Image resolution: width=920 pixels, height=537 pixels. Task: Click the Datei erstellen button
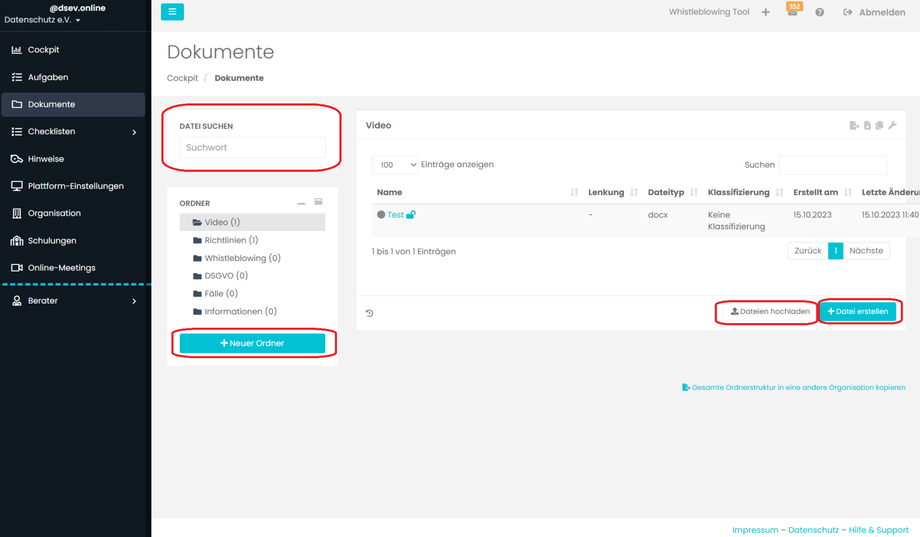point(858,312)
